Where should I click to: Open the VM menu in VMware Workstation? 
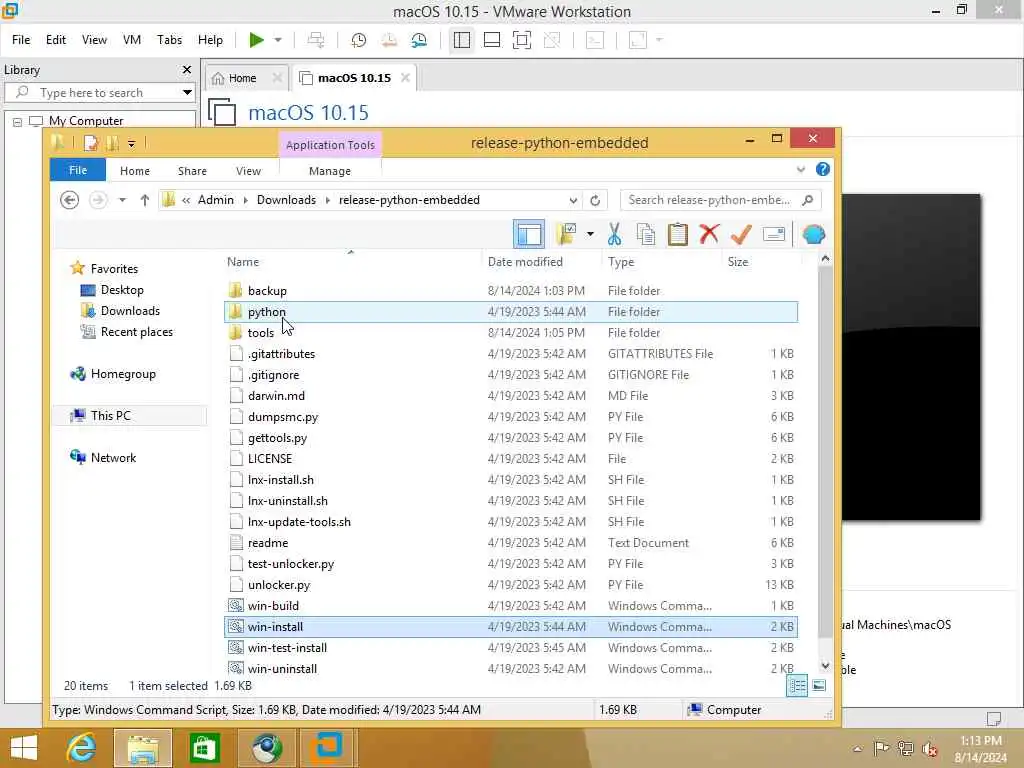coord(132,40)
